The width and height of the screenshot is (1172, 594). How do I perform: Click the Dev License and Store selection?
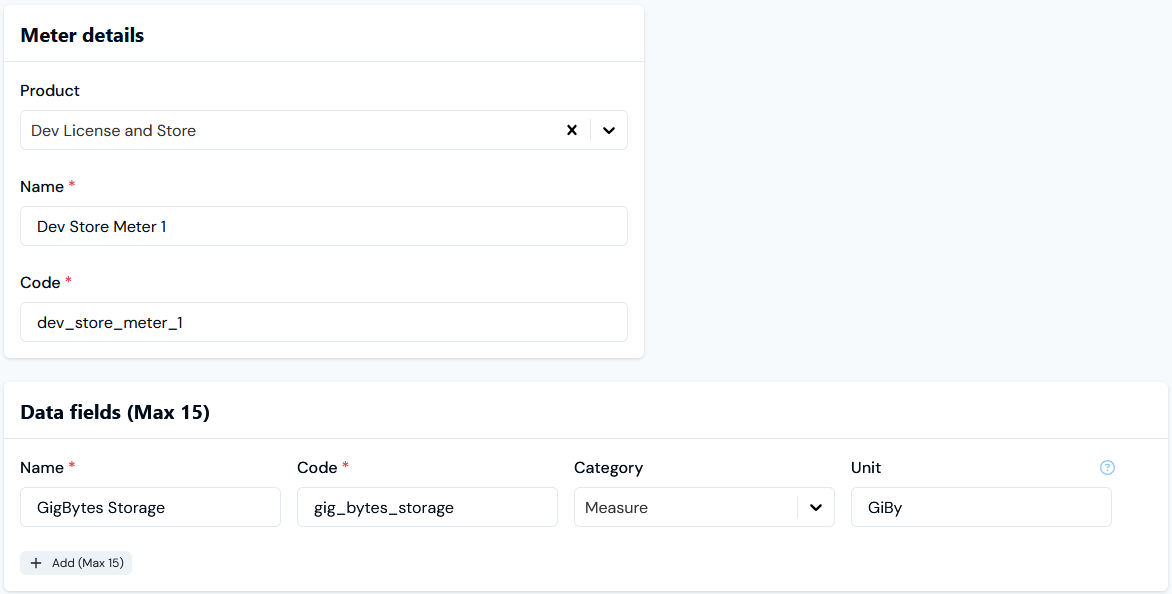[114, 131]
